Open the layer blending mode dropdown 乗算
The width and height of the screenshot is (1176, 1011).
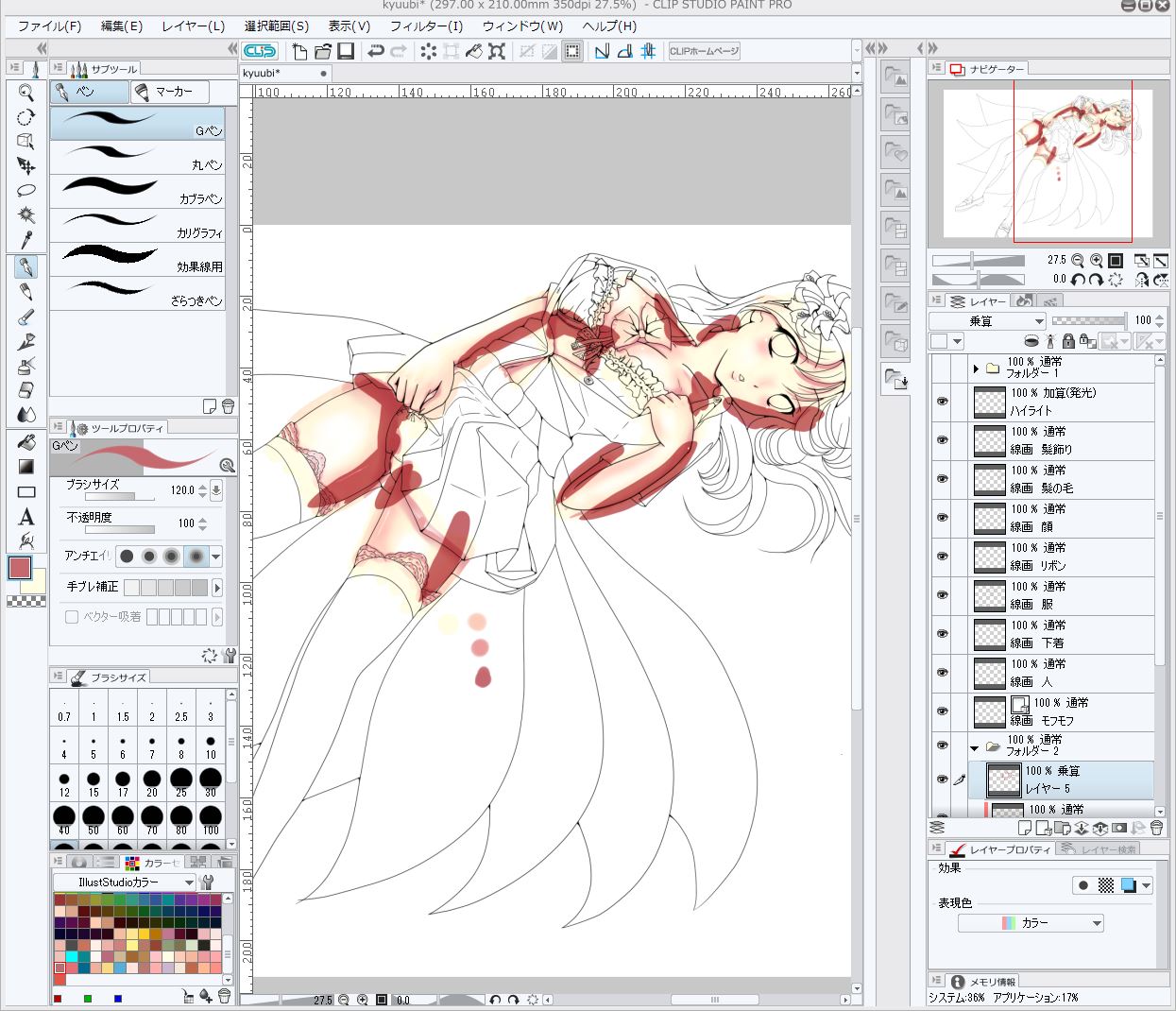coord(987,321)
